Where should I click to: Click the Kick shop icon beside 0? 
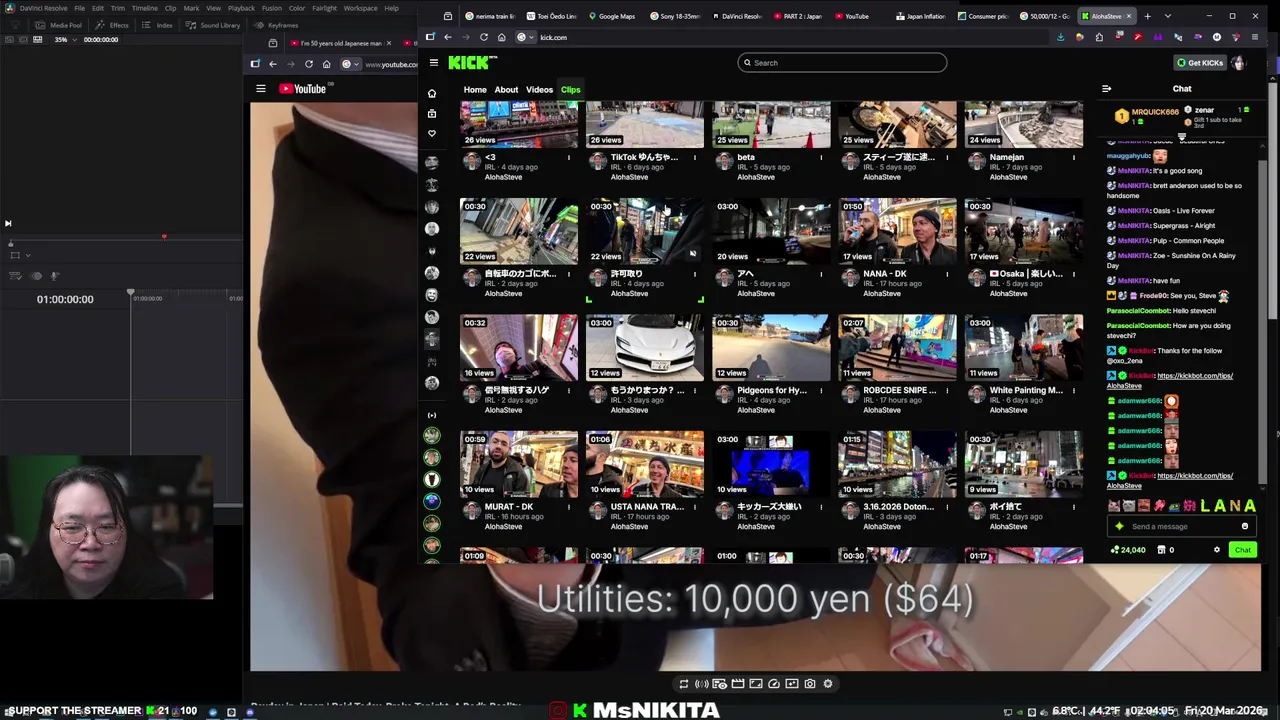1161,550
